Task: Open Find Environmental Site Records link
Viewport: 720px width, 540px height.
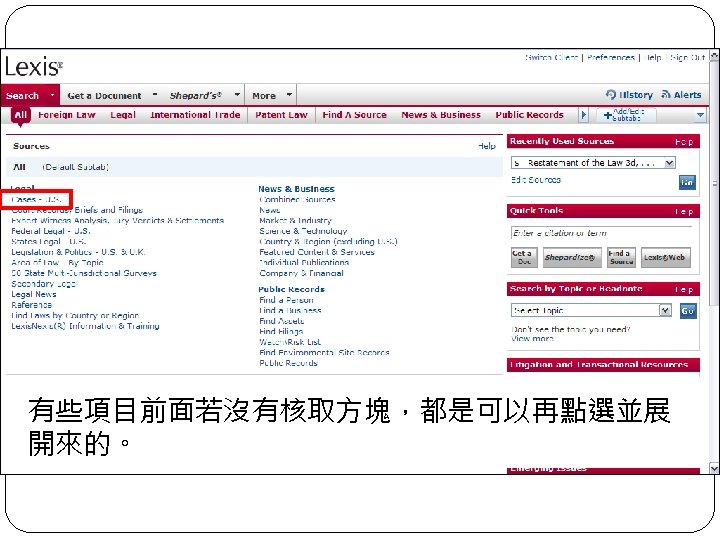Action: 324,353
